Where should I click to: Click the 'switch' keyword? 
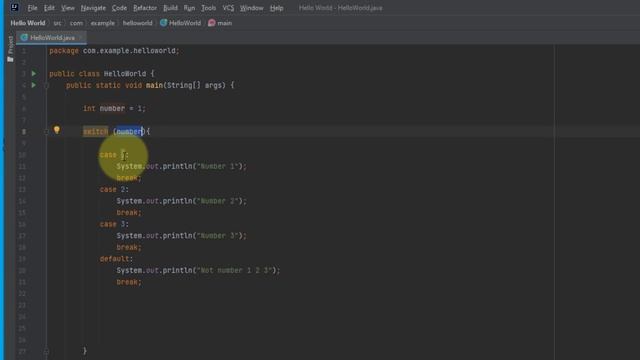[x=96, y=131]
